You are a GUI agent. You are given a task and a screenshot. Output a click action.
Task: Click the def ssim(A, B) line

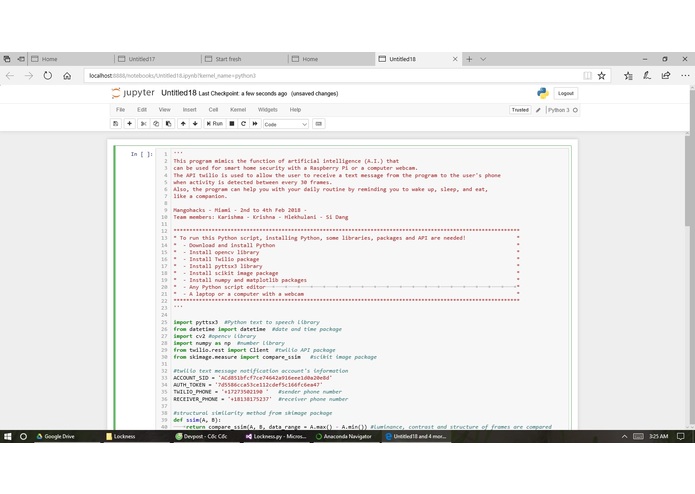coord(197,420)
